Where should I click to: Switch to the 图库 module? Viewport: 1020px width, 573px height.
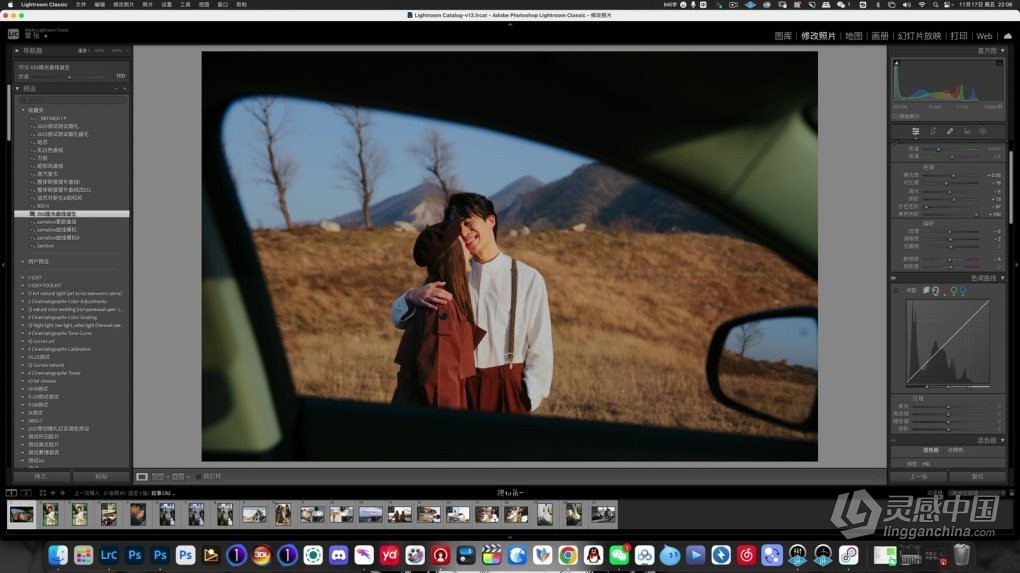(x=783, y=36)
